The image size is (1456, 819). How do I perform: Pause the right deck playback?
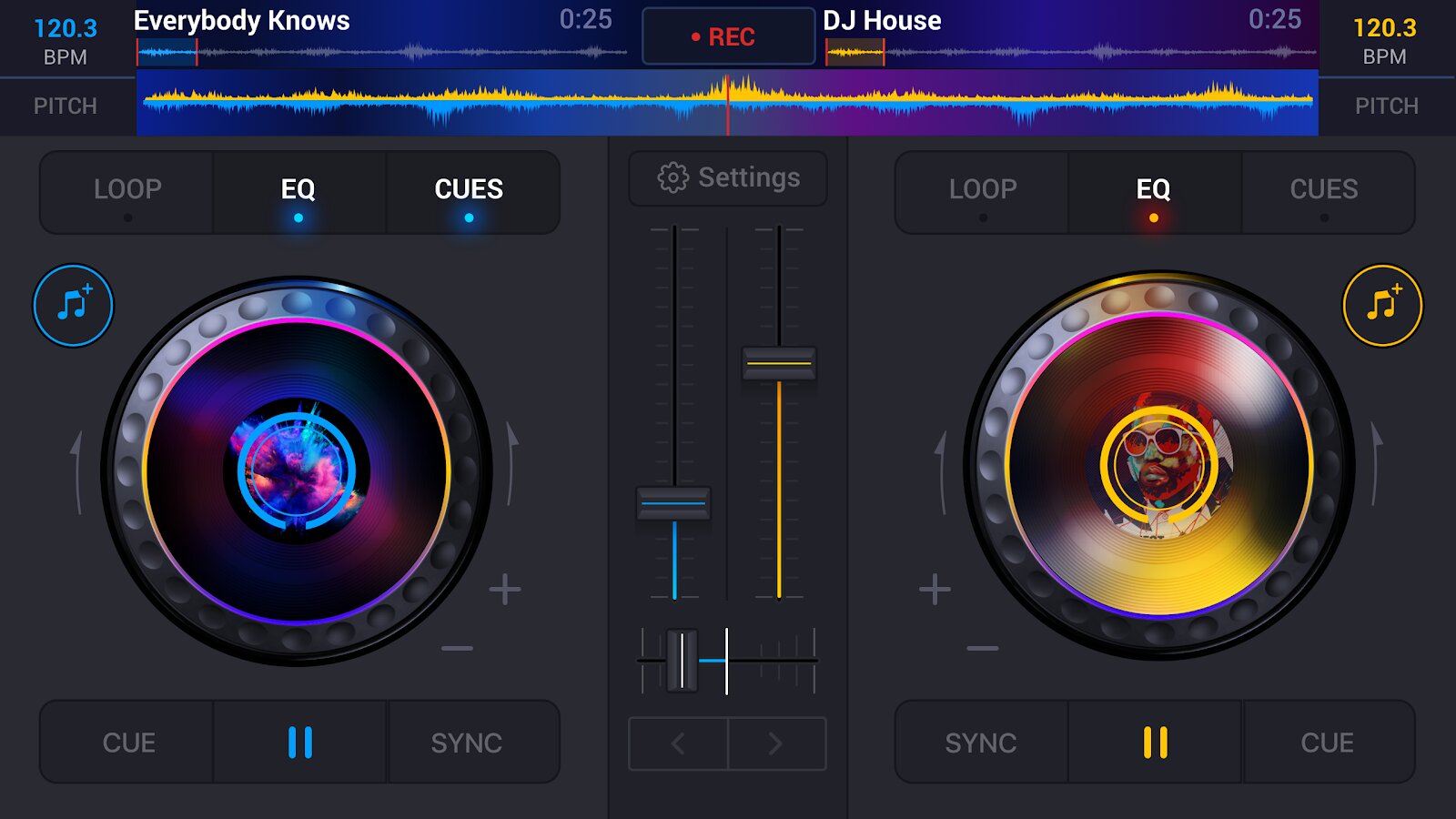(1156, 742)
